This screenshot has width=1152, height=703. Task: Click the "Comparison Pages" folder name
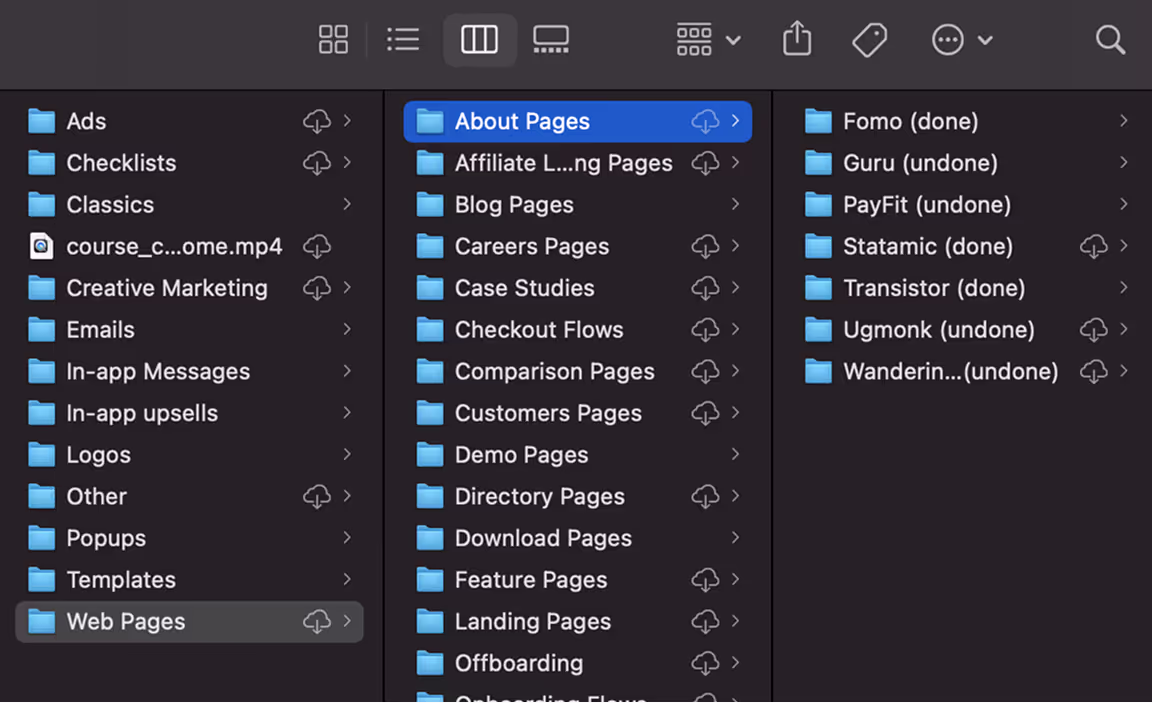pos(555,372)
